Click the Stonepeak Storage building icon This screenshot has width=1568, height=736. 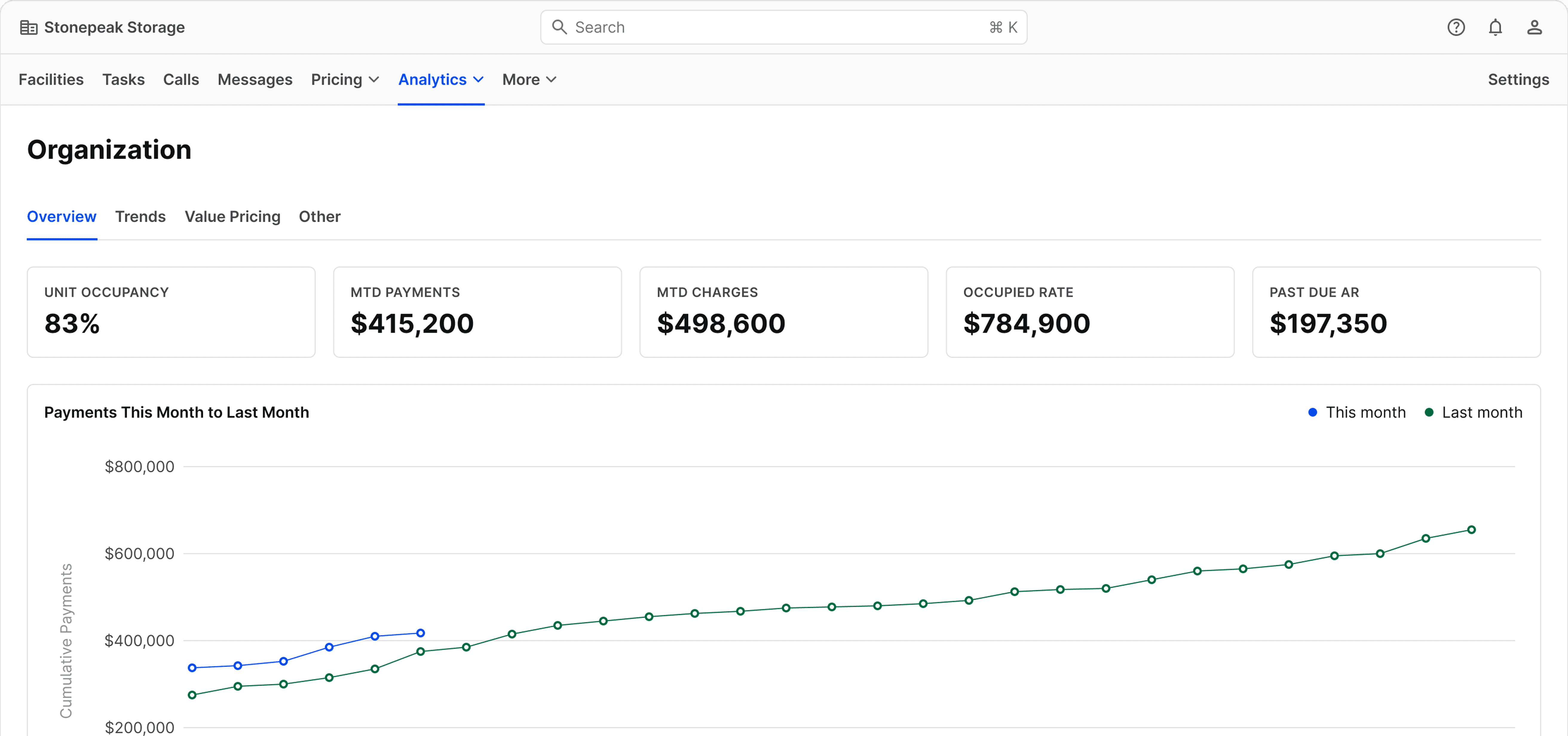tap(29, 27)
